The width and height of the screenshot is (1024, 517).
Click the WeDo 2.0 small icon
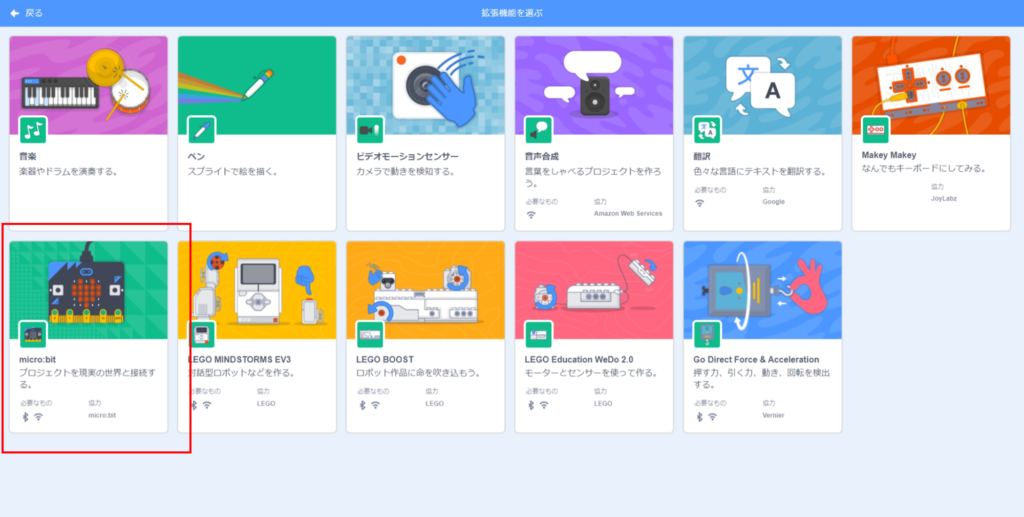539,334
